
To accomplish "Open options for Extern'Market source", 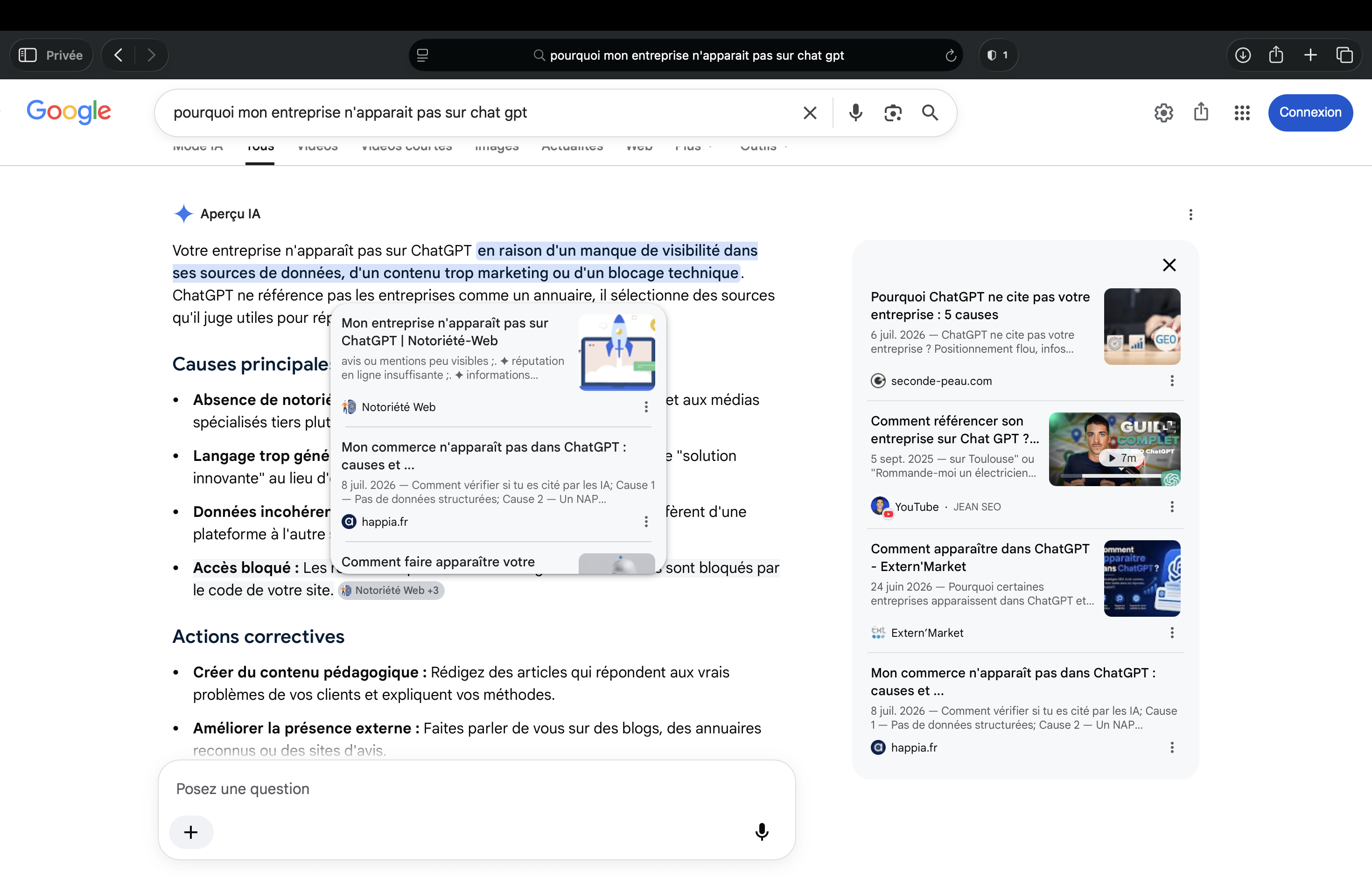I will 1172,633.
